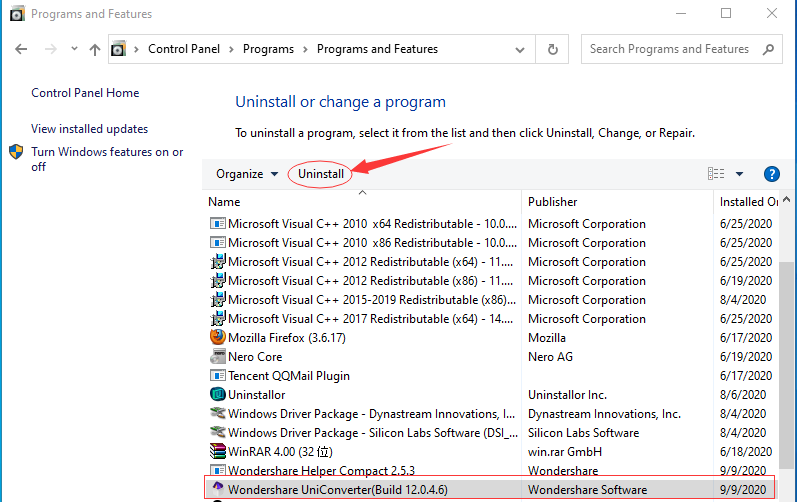Select Tencent QQMail Plugin entry
The width and height of the screenshot is (797, 502).
tap(289, 376)
